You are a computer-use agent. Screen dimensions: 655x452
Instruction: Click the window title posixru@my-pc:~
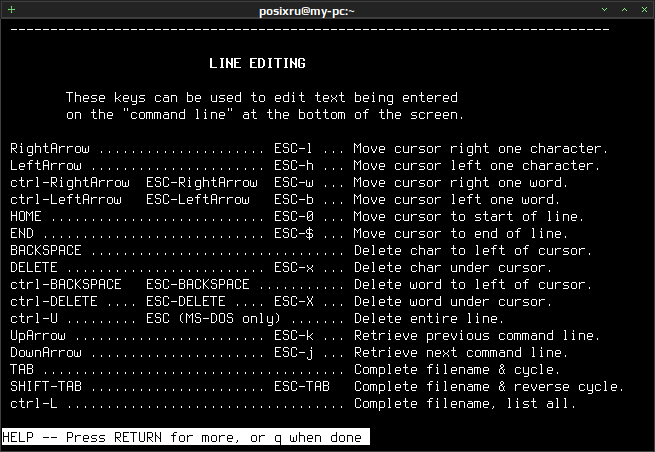click(x=306, y=11)
